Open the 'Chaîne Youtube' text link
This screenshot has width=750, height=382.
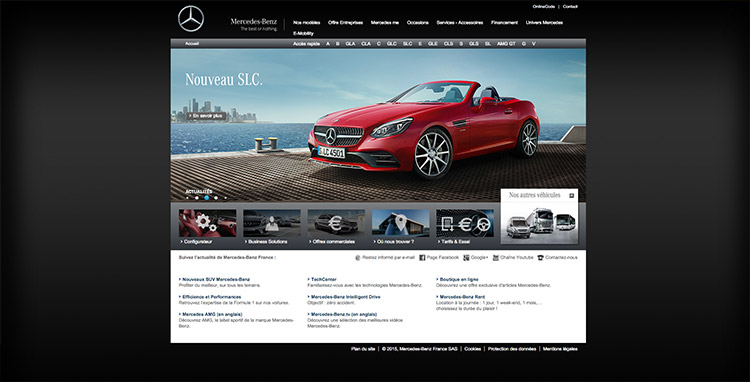coord(517,258)
